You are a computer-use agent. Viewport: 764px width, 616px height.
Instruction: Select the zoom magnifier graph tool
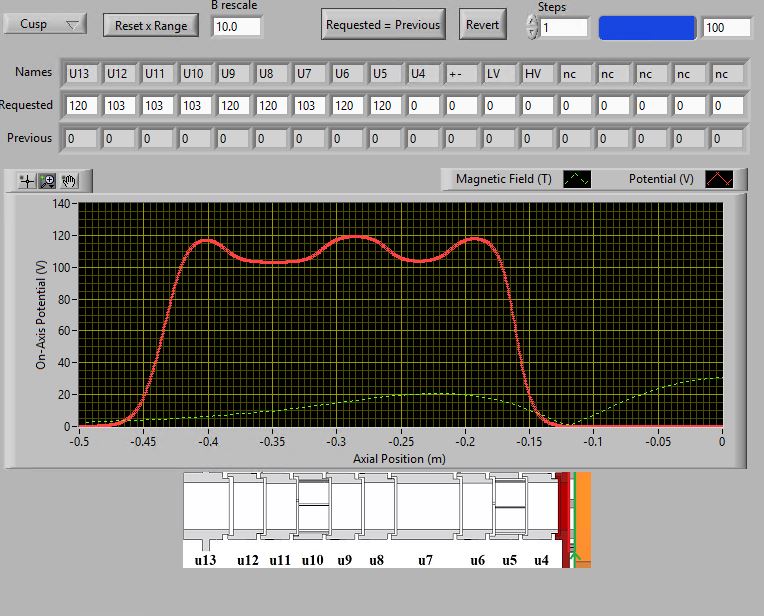pos(47,181)
